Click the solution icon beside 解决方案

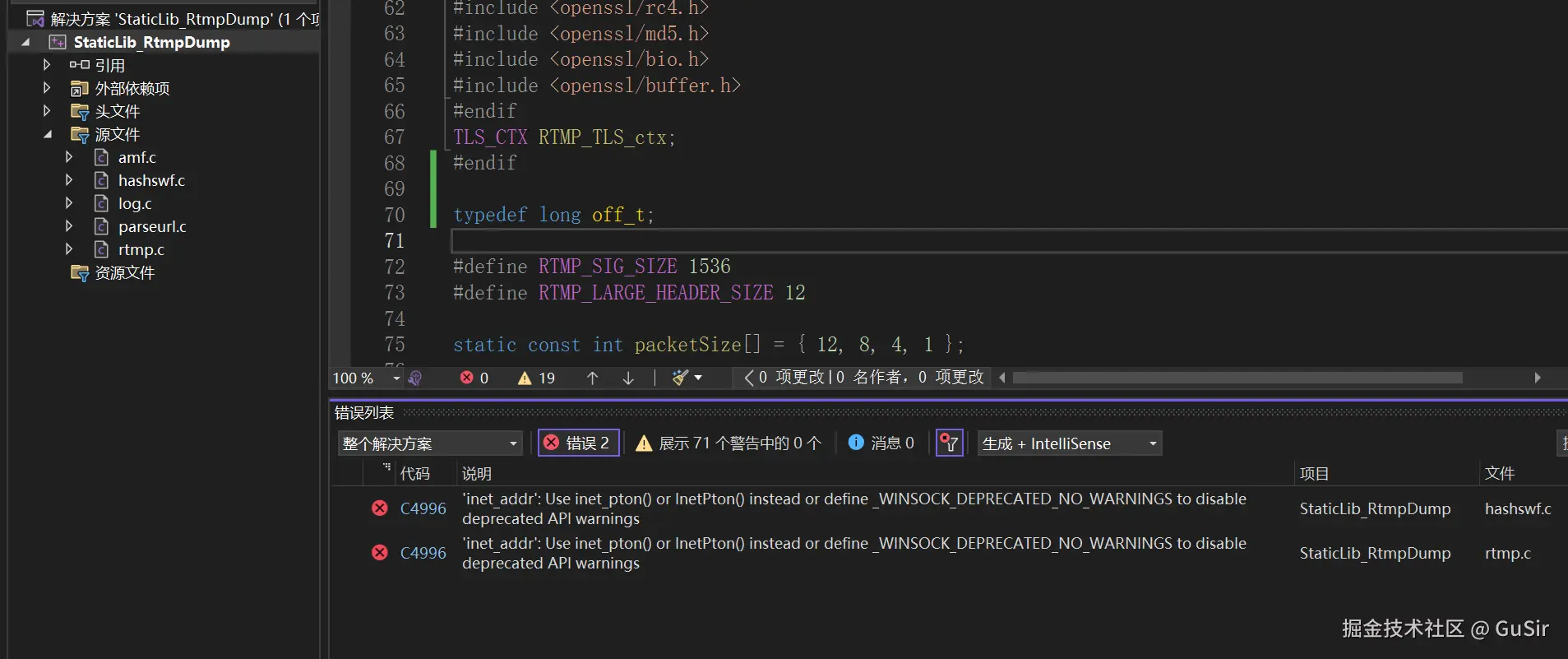(35, 19)
